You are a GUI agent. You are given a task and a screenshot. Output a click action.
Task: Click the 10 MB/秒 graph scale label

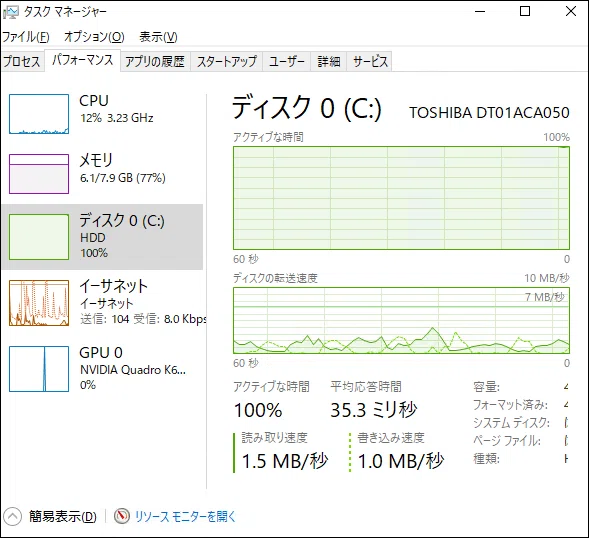tap(547, 278)
